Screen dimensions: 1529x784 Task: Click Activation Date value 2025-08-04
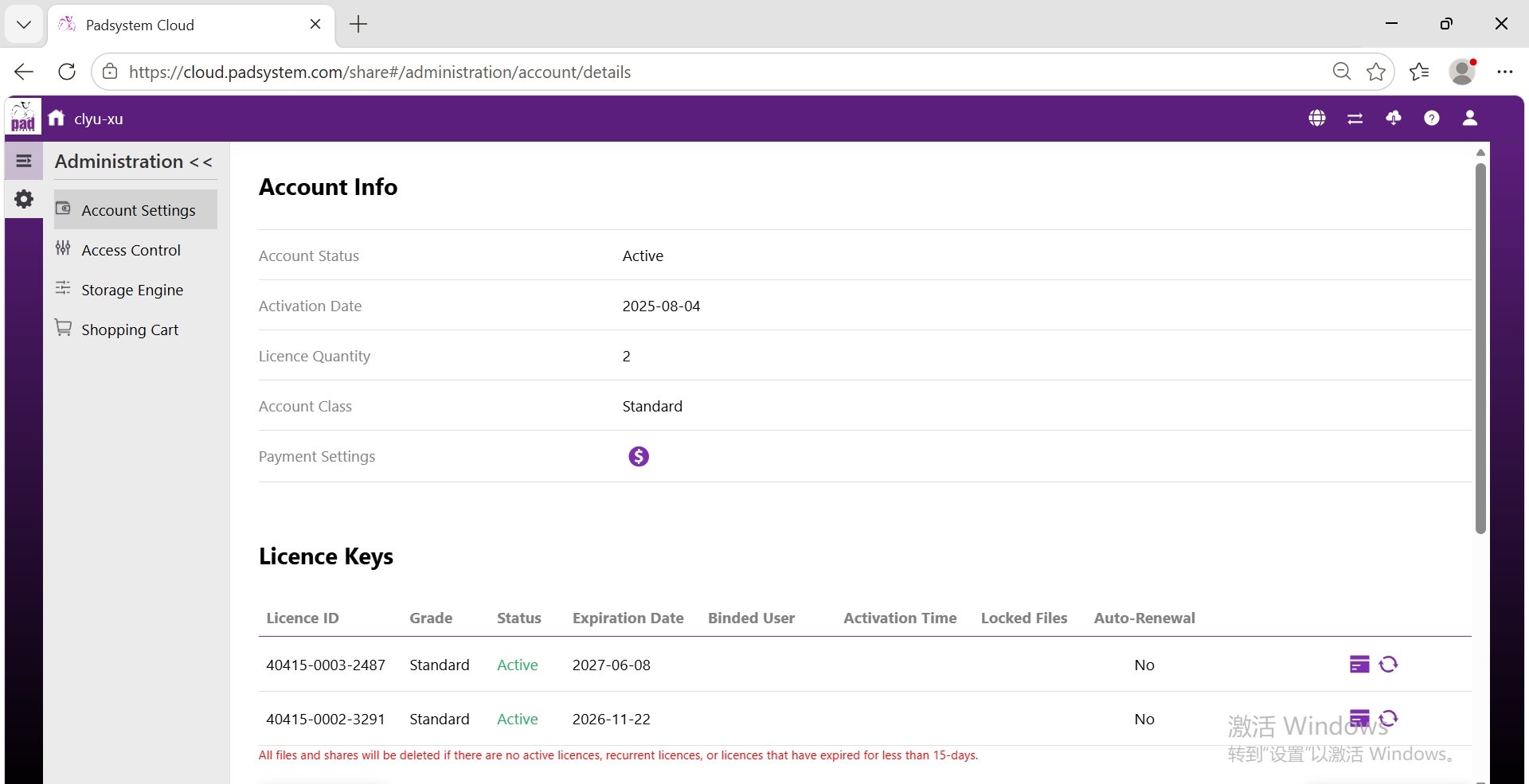[x=662, y=306]
